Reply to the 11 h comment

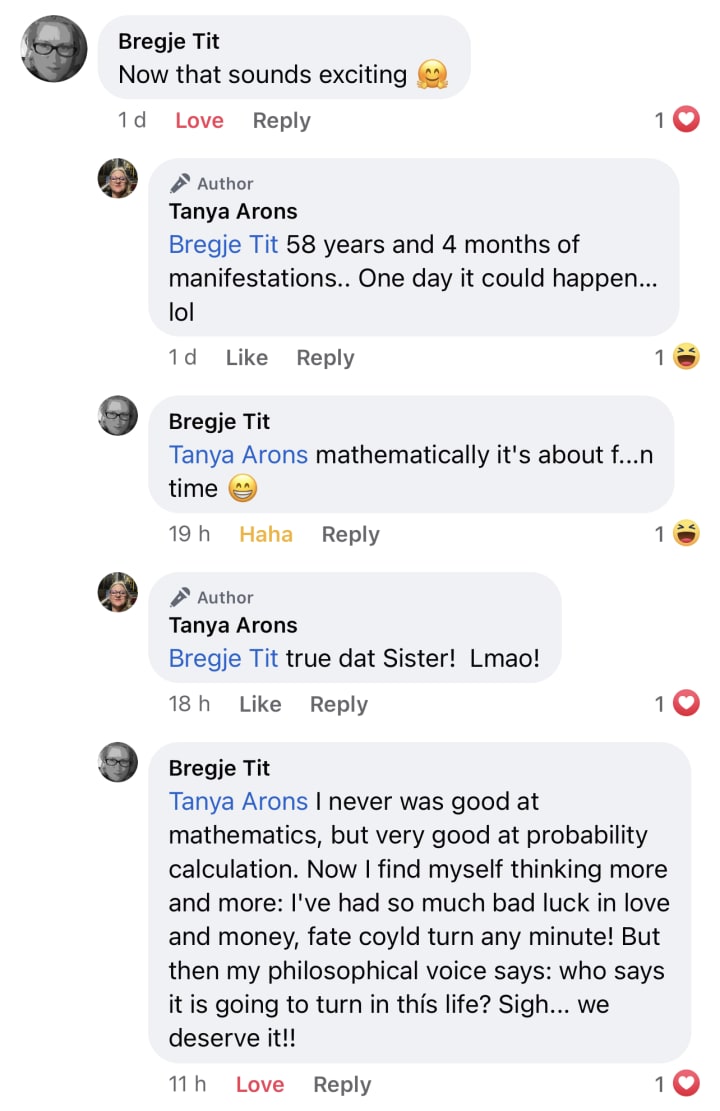click(342, 1085)
